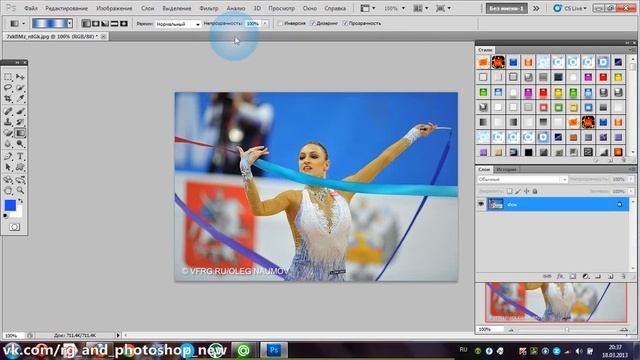Image resolution: width=640 pixels, height=360 pixels.
Task: Select the Gradient tool in toolbox
Action: 20,133
